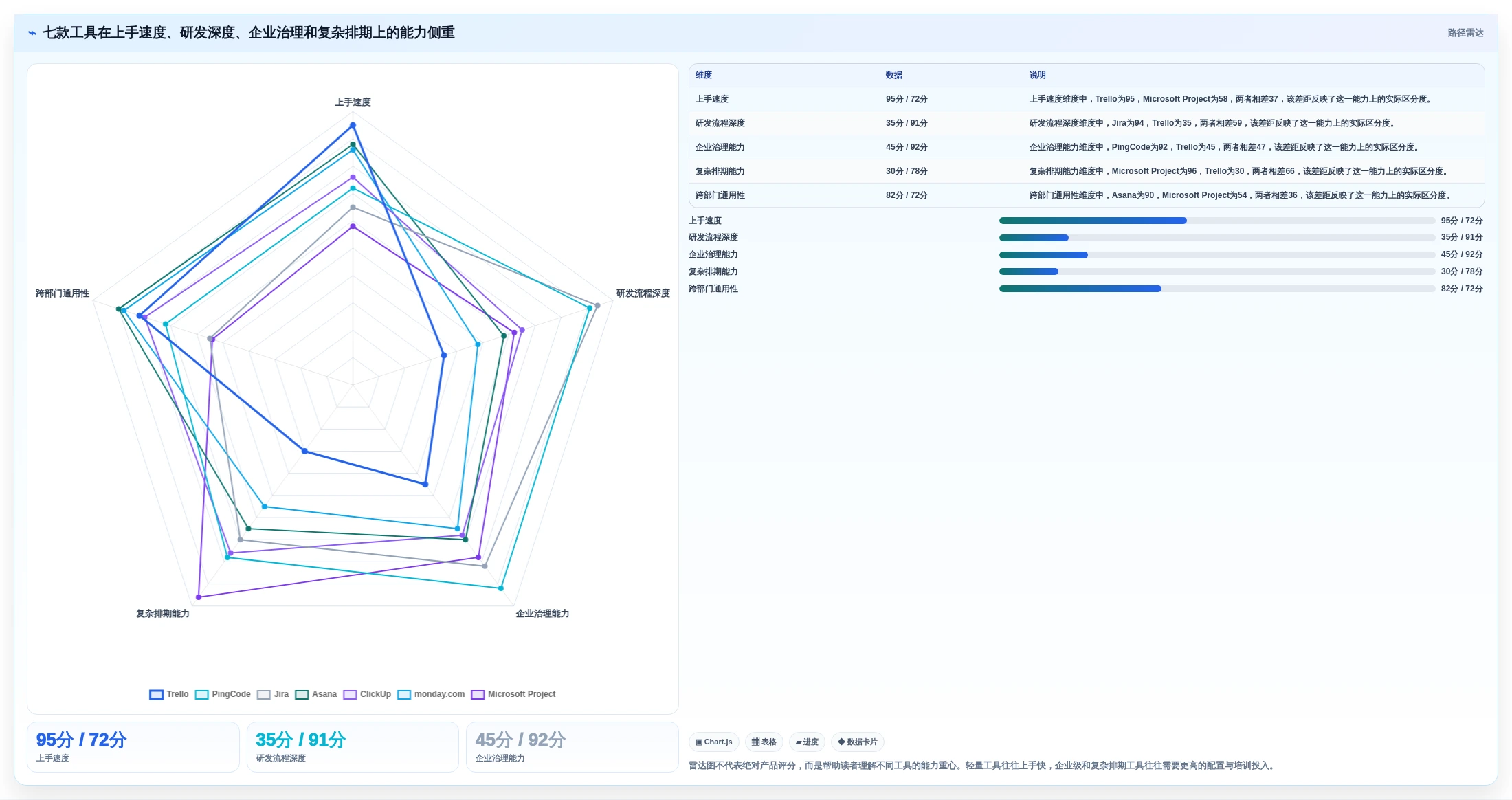Click the 维度 column header
This screenshot has height=800, width=1512.
[704, 75]
